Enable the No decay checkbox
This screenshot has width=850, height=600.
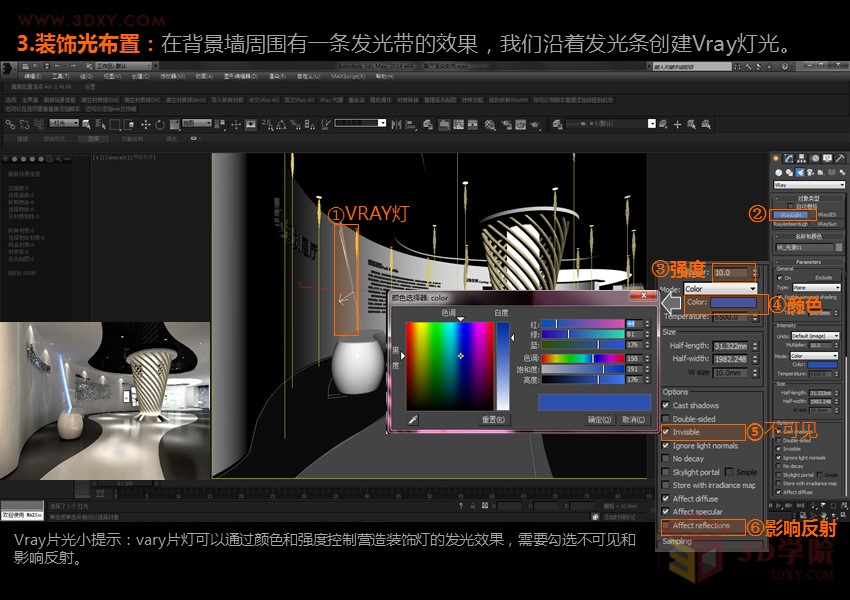coord(666,459)
